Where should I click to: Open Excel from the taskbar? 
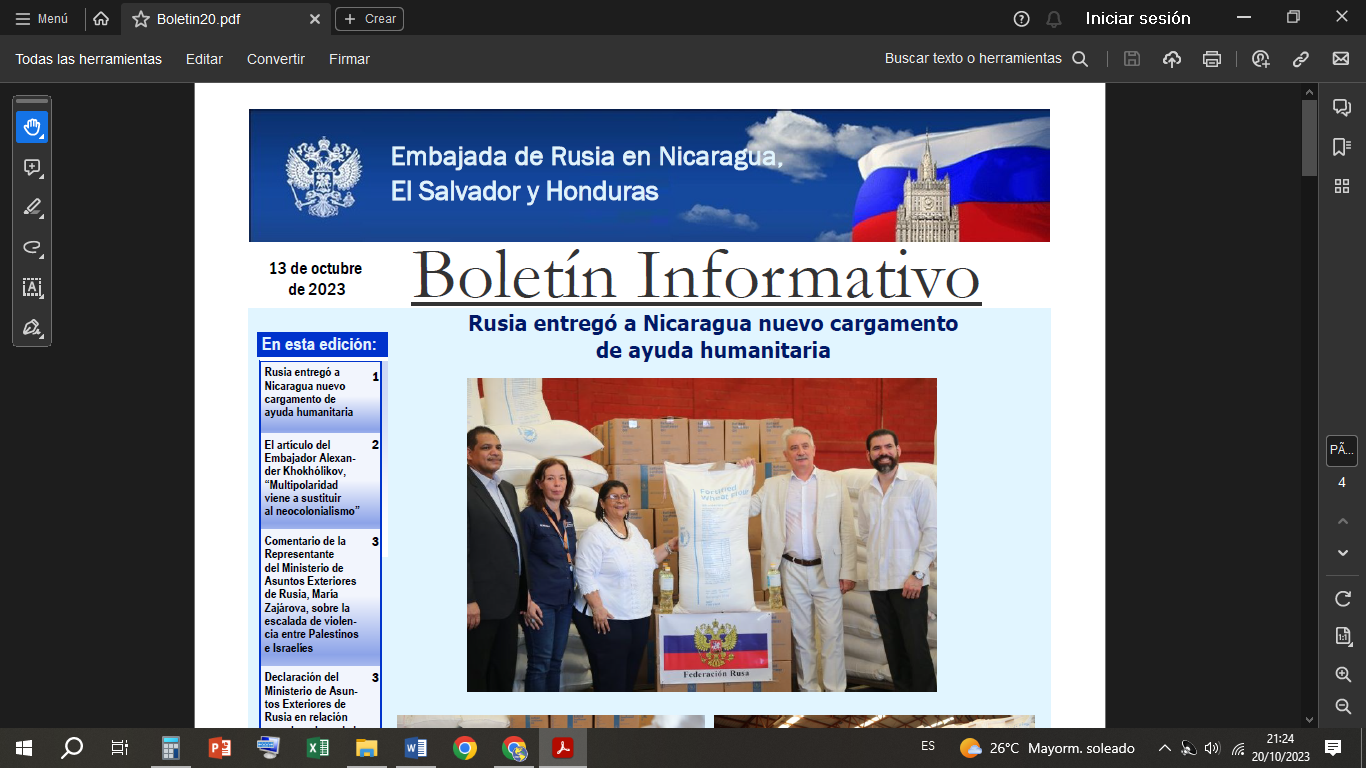point(318,748)
